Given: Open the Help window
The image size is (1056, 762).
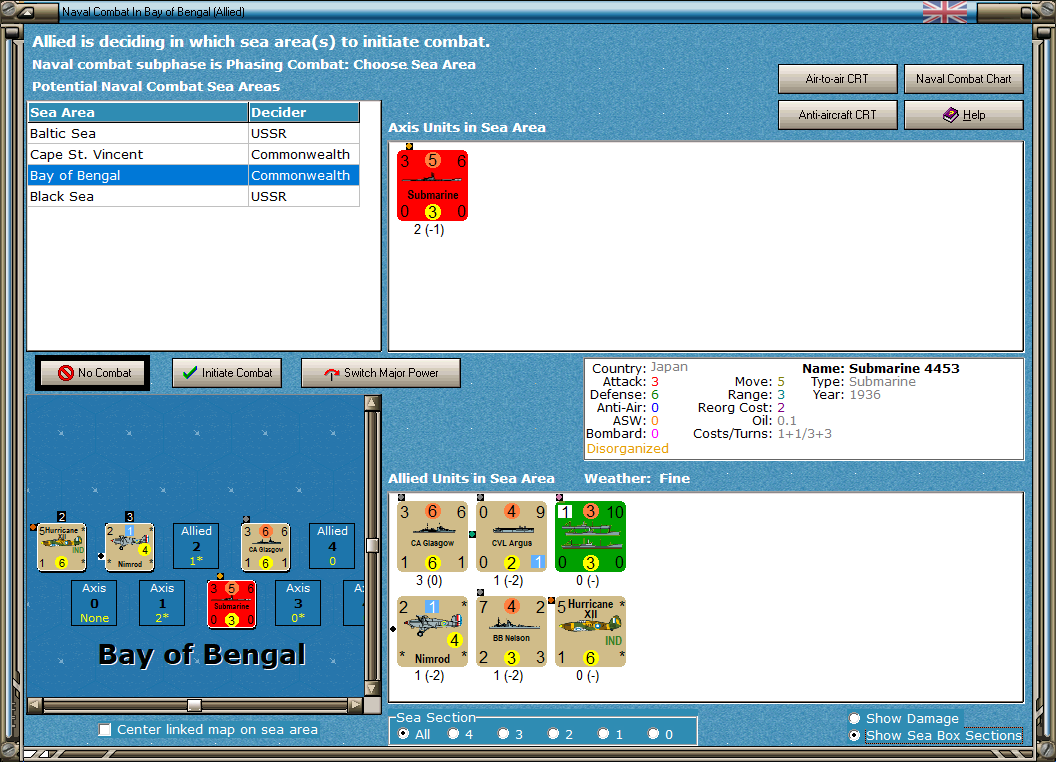Looking at the screenshot, I should [x=963, y=115].
